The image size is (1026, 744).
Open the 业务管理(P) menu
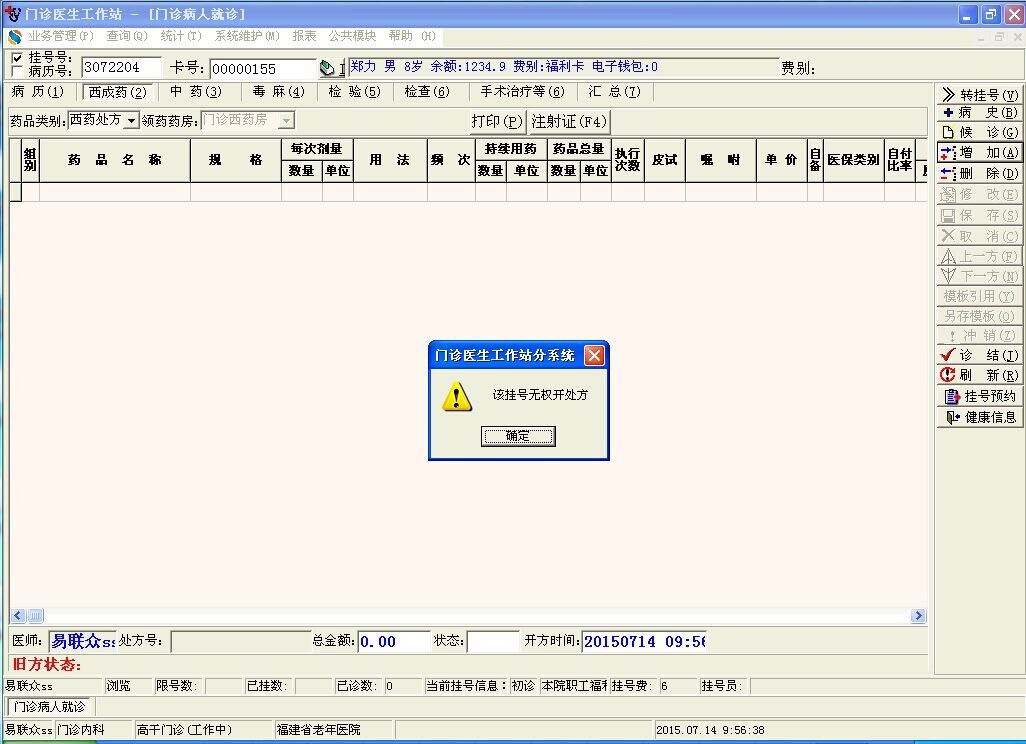pyautogui.click(x=61, y=36)
